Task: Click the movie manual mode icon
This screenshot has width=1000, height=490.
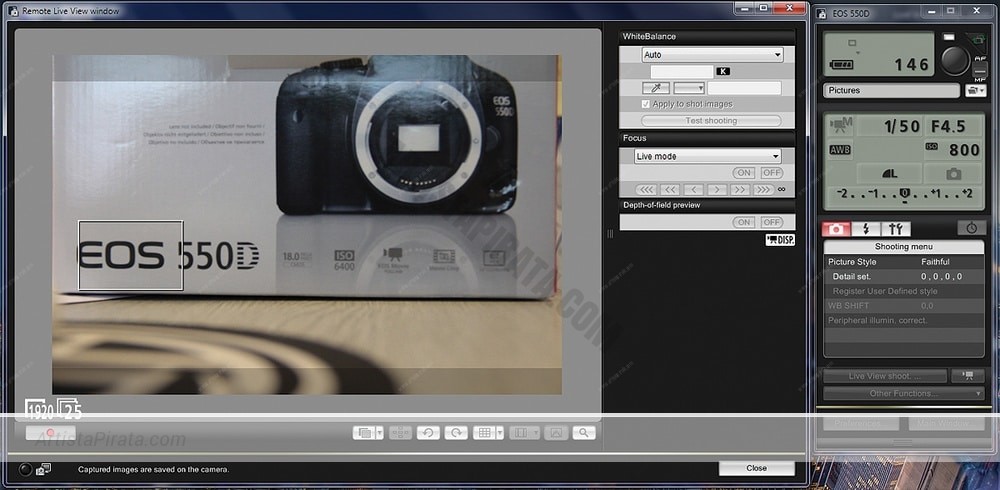Action: 841,125
